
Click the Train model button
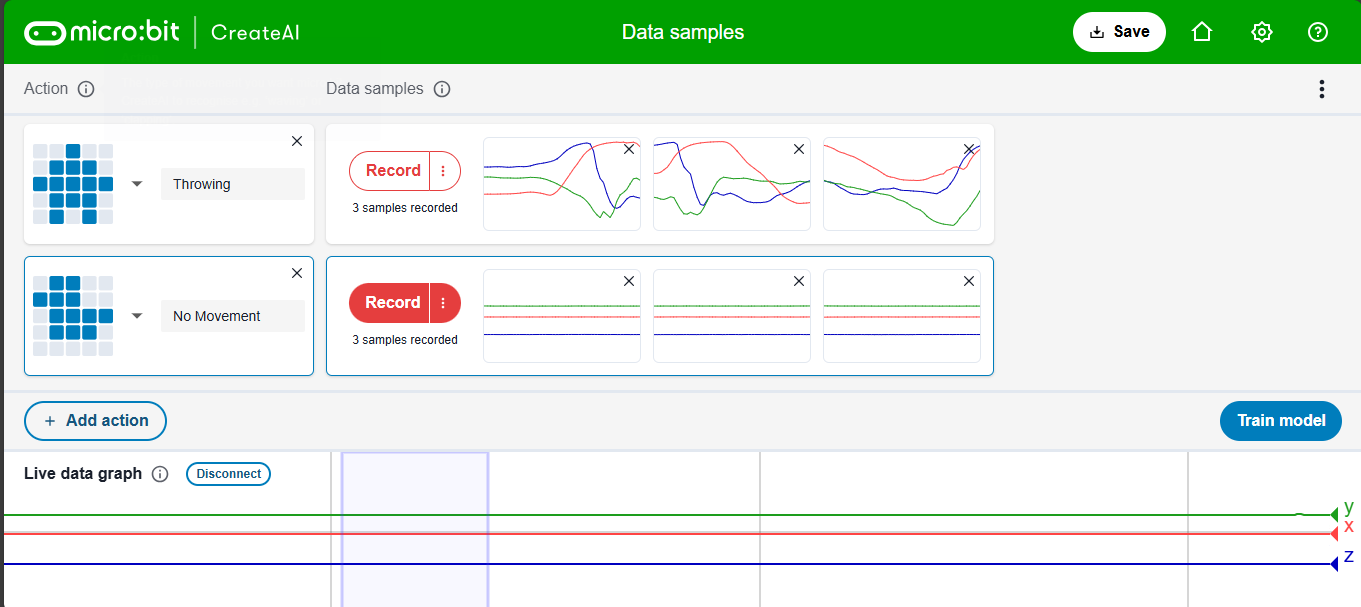[1281, 420]
